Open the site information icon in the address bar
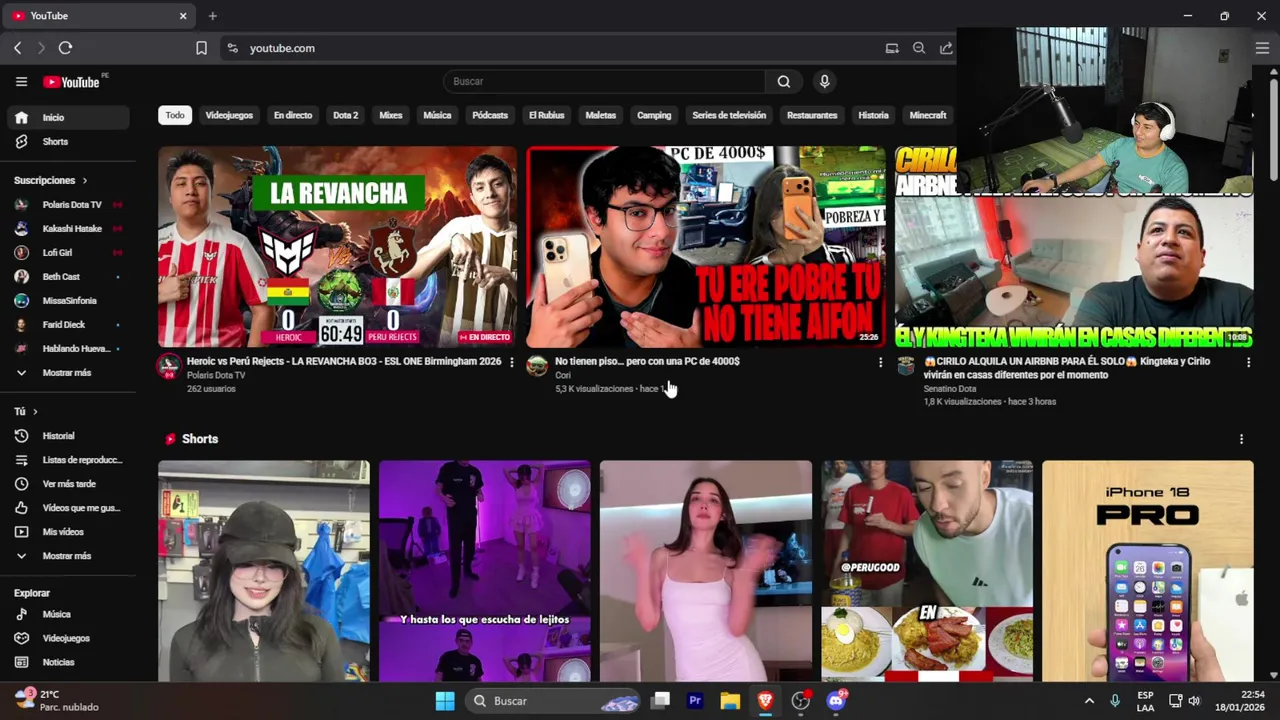The width and height of the screenshot is (1280, 720). click(232, 48)
